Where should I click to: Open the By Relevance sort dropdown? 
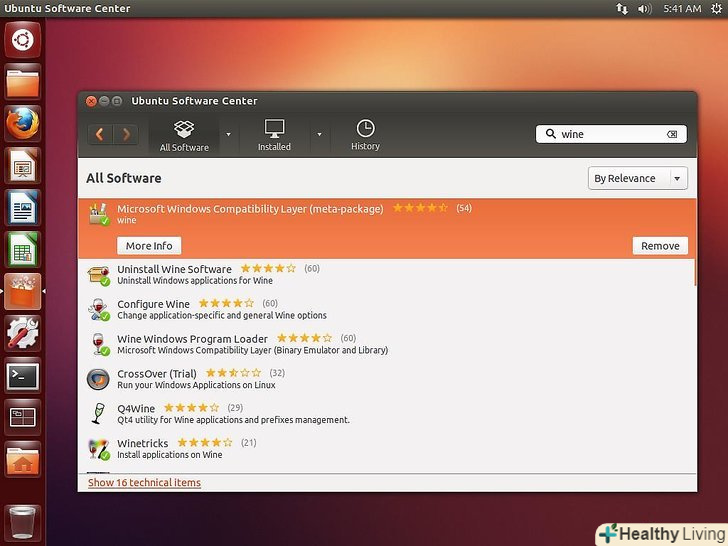[637, 178]
